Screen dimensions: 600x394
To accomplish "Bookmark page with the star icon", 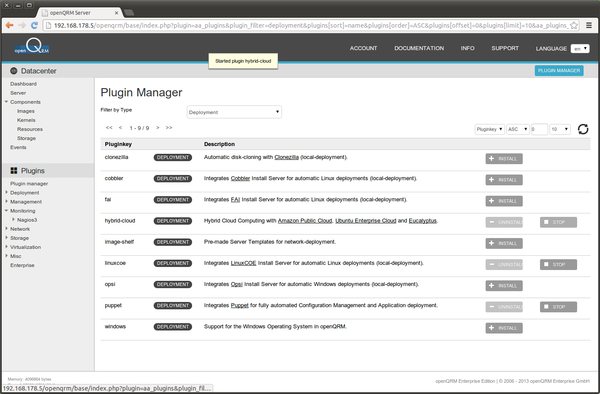I will (574, 25).
